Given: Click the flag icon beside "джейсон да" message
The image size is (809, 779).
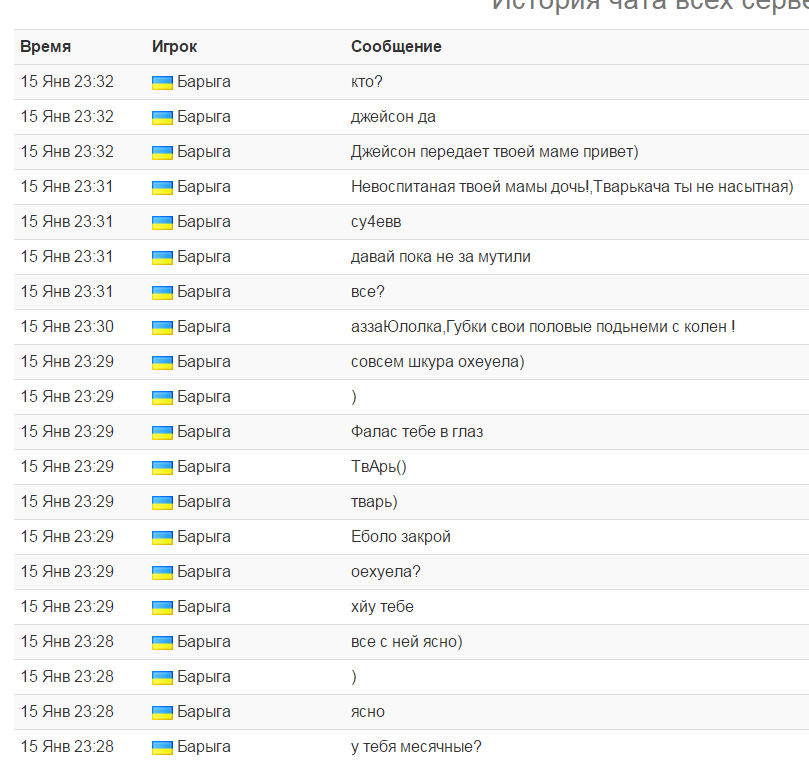Looking at the screenshot, I should tap(162, 117).
